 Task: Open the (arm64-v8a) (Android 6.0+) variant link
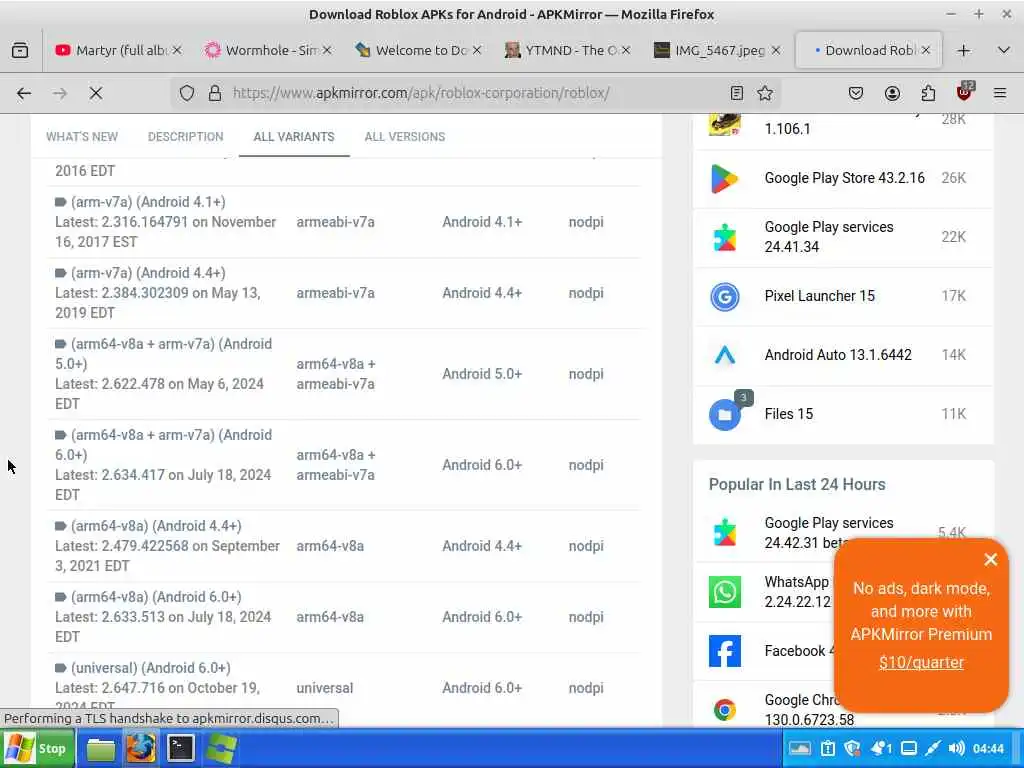156,597
